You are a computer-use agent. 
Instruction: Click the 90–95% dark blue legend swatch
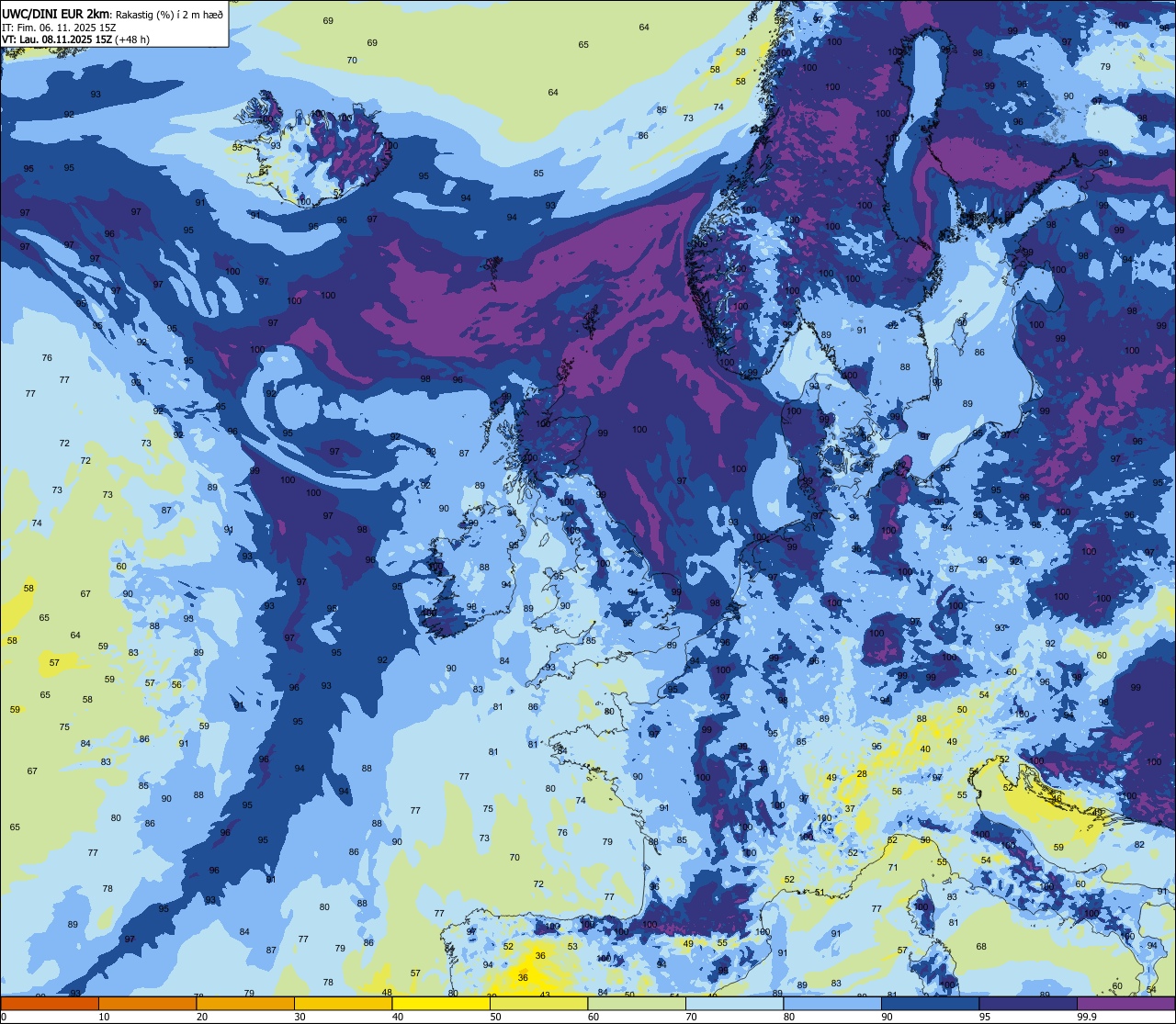930,1003
